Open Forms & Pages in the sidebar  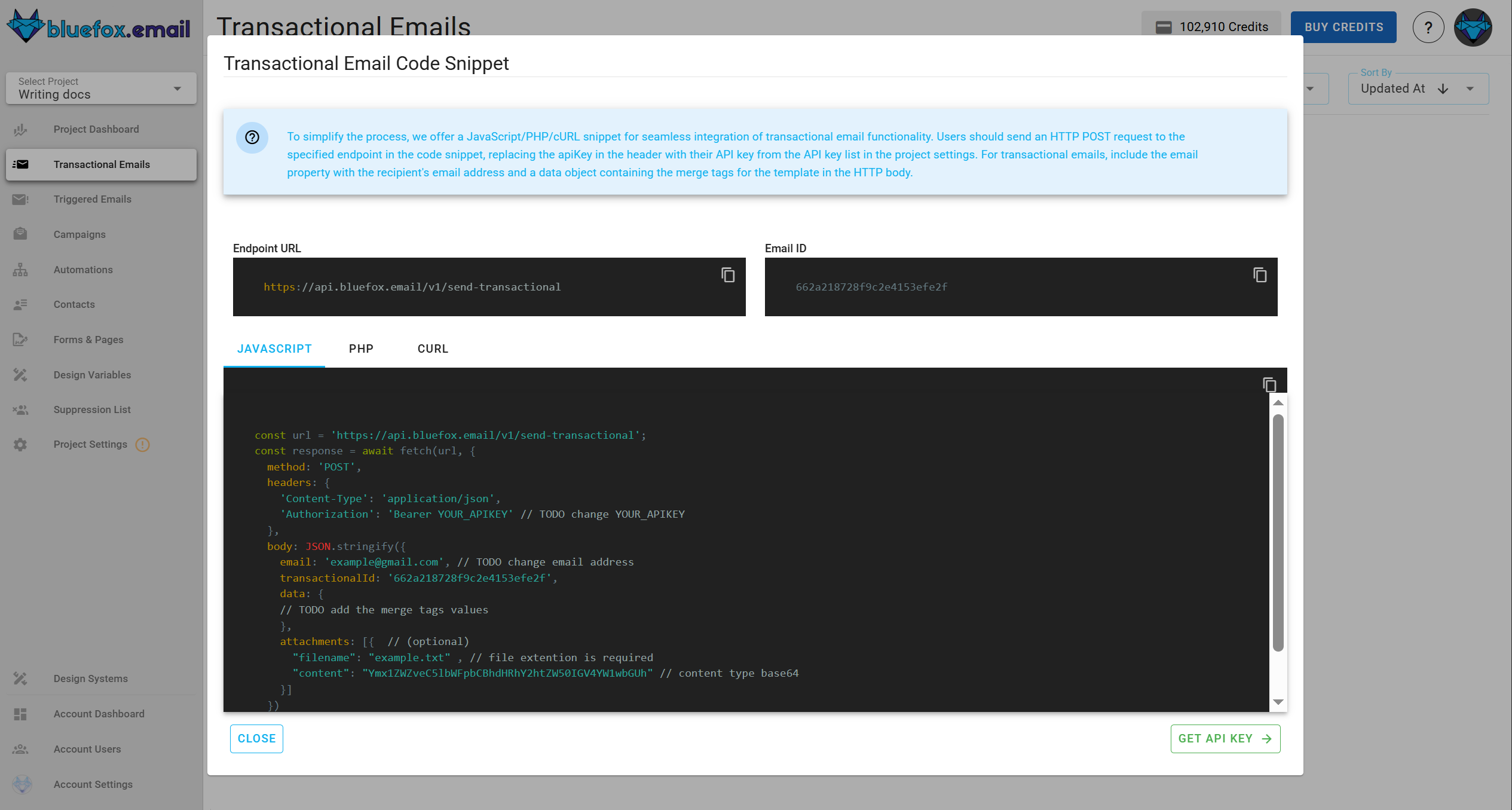click(x=88, y=340)
